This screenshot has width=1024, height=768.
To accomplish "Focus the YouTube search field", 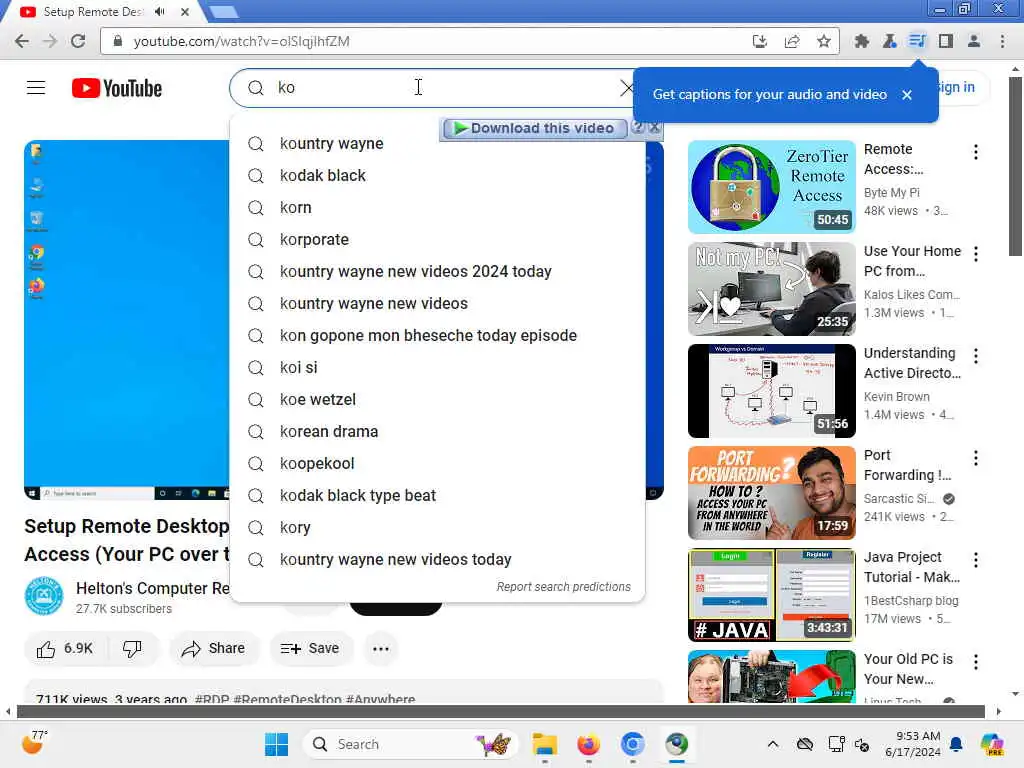I will point(431,88).
